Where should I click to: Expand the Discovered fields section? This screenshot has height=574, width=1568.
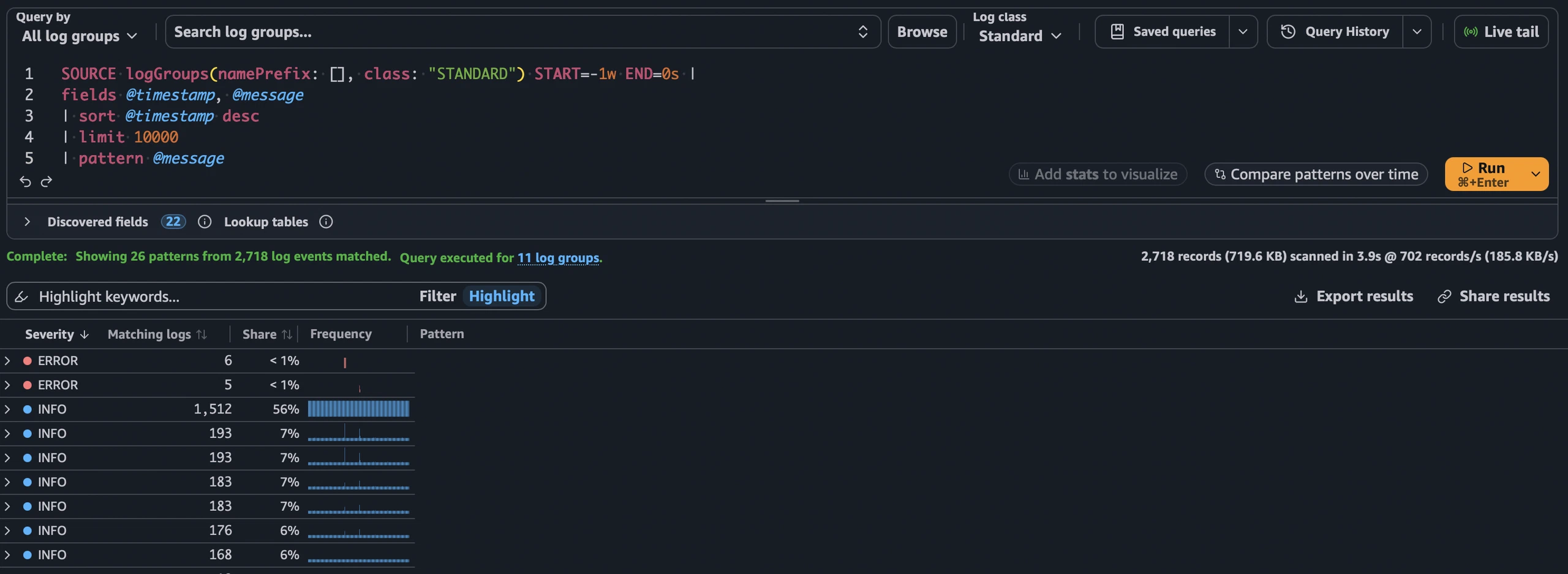pyautogui.click(x=27, y=222)
